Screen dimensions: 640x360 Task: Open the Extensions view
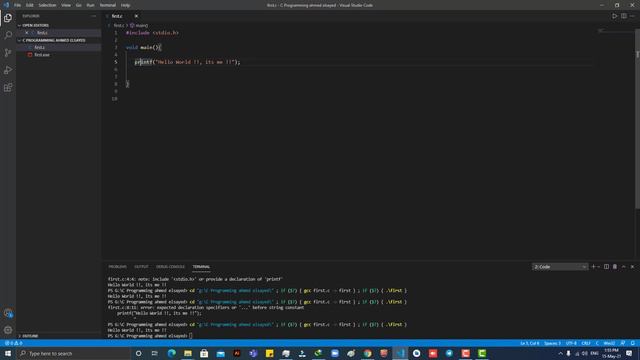tap(8, 87)
